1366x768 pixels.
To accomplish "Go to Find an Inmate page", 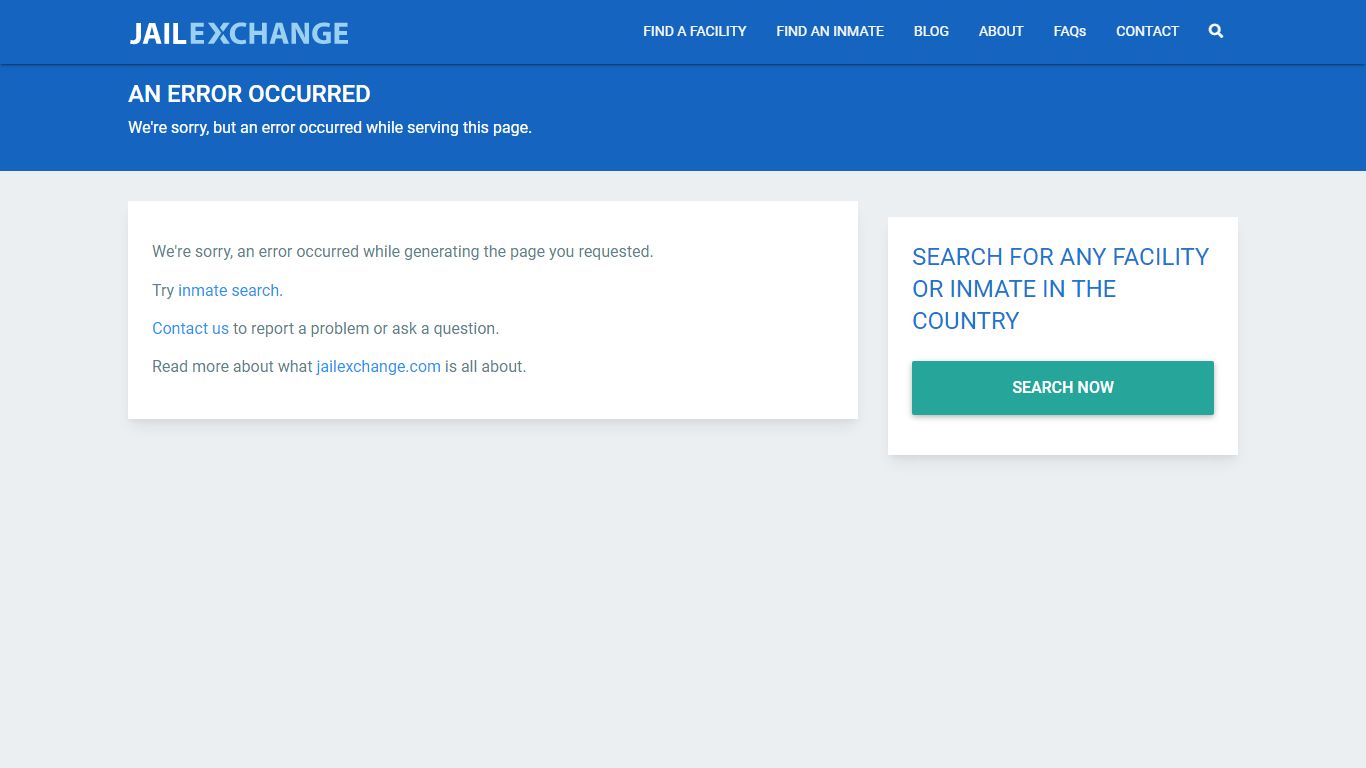I will coord(830,31).
